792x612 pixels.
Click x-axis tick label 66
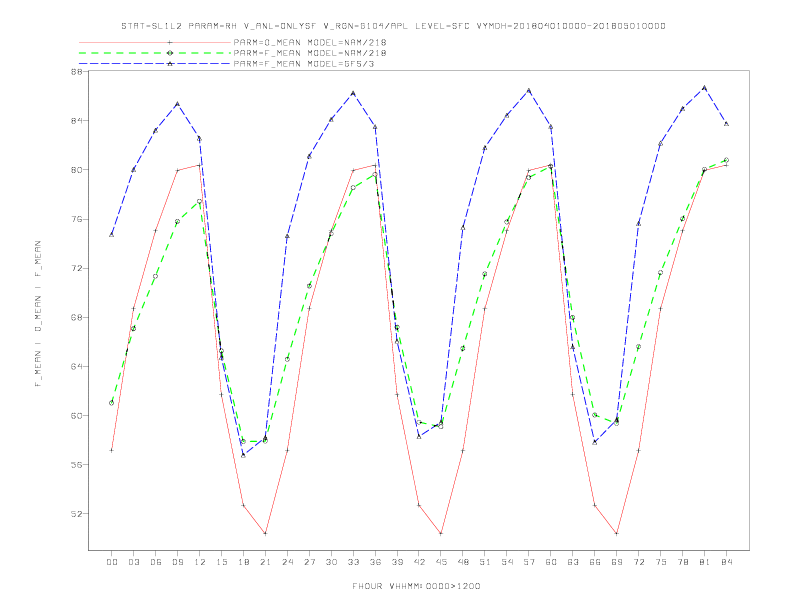coord(595,562)
